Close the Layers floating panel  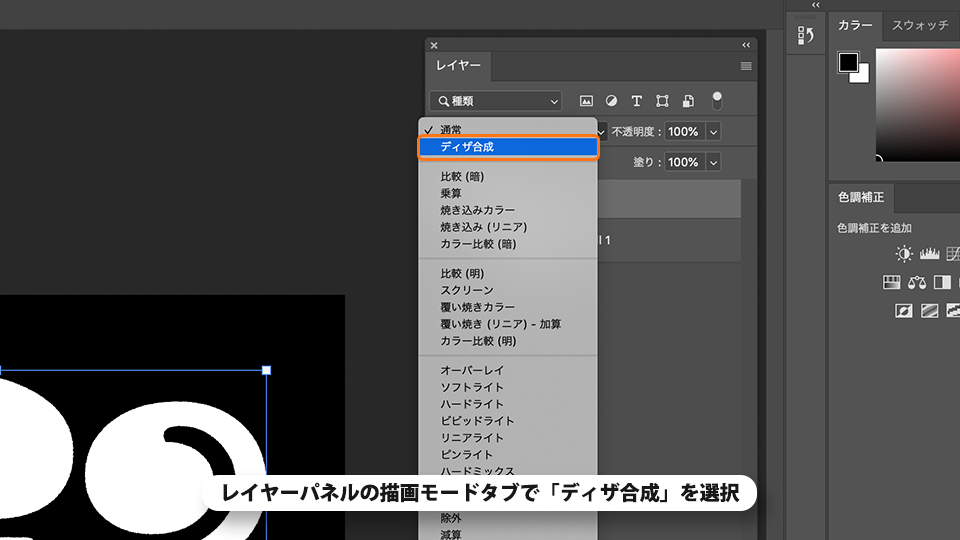[x=434, y=45]
